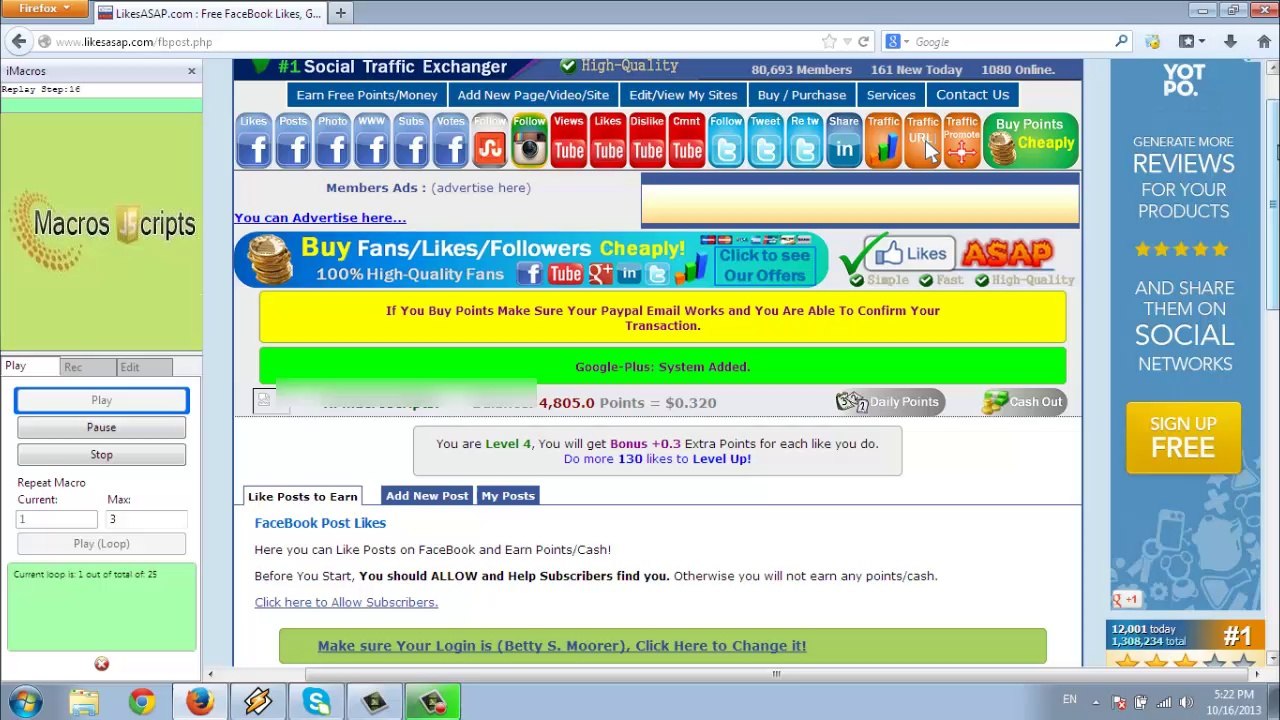Screen dimensions: 1280x720
Task: Click red error icon in iMacros panel
Action: pyautogui.click(x=101, y=664)
